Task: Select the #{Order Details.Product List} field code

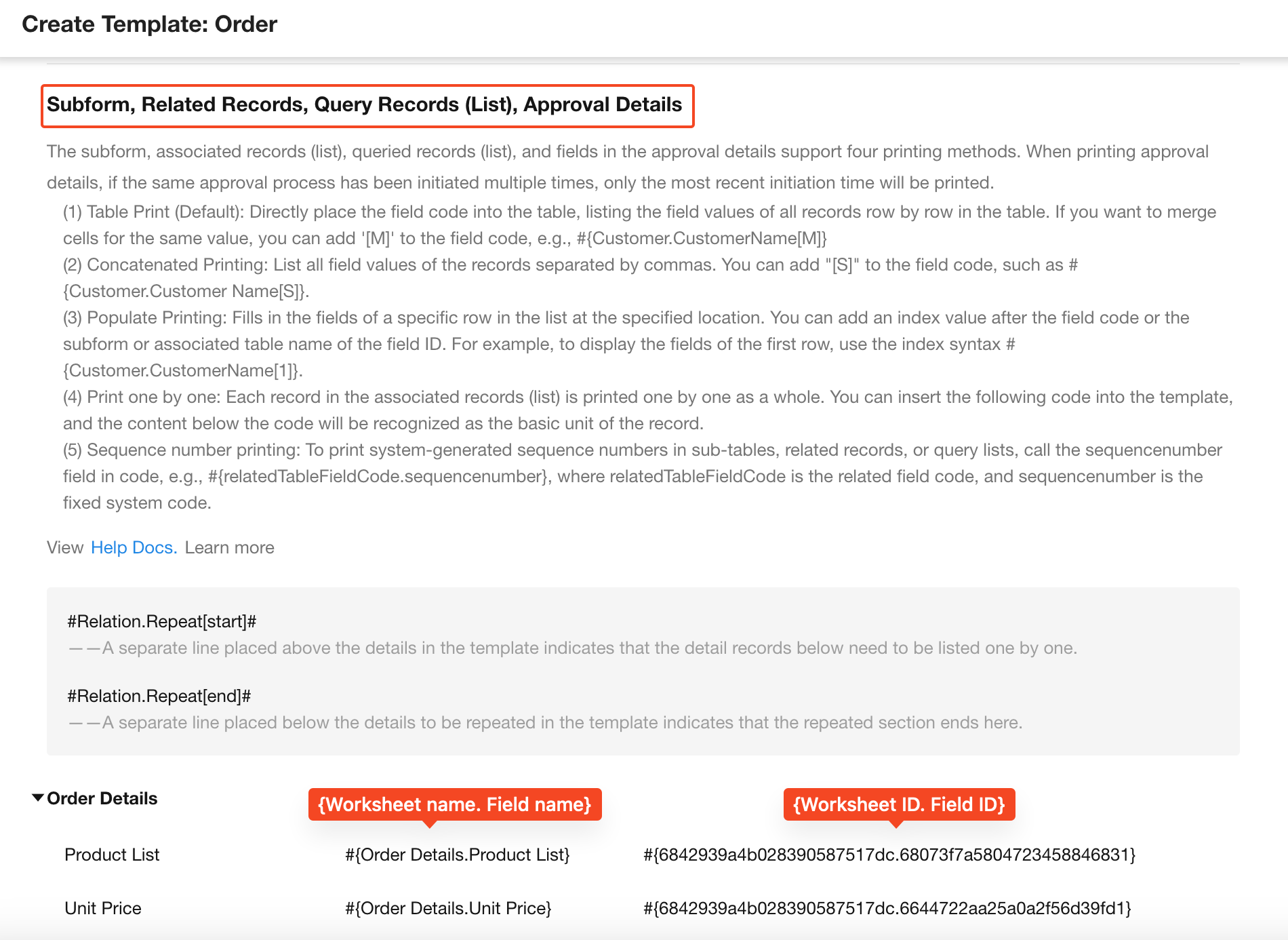Action: click(457, 855)
